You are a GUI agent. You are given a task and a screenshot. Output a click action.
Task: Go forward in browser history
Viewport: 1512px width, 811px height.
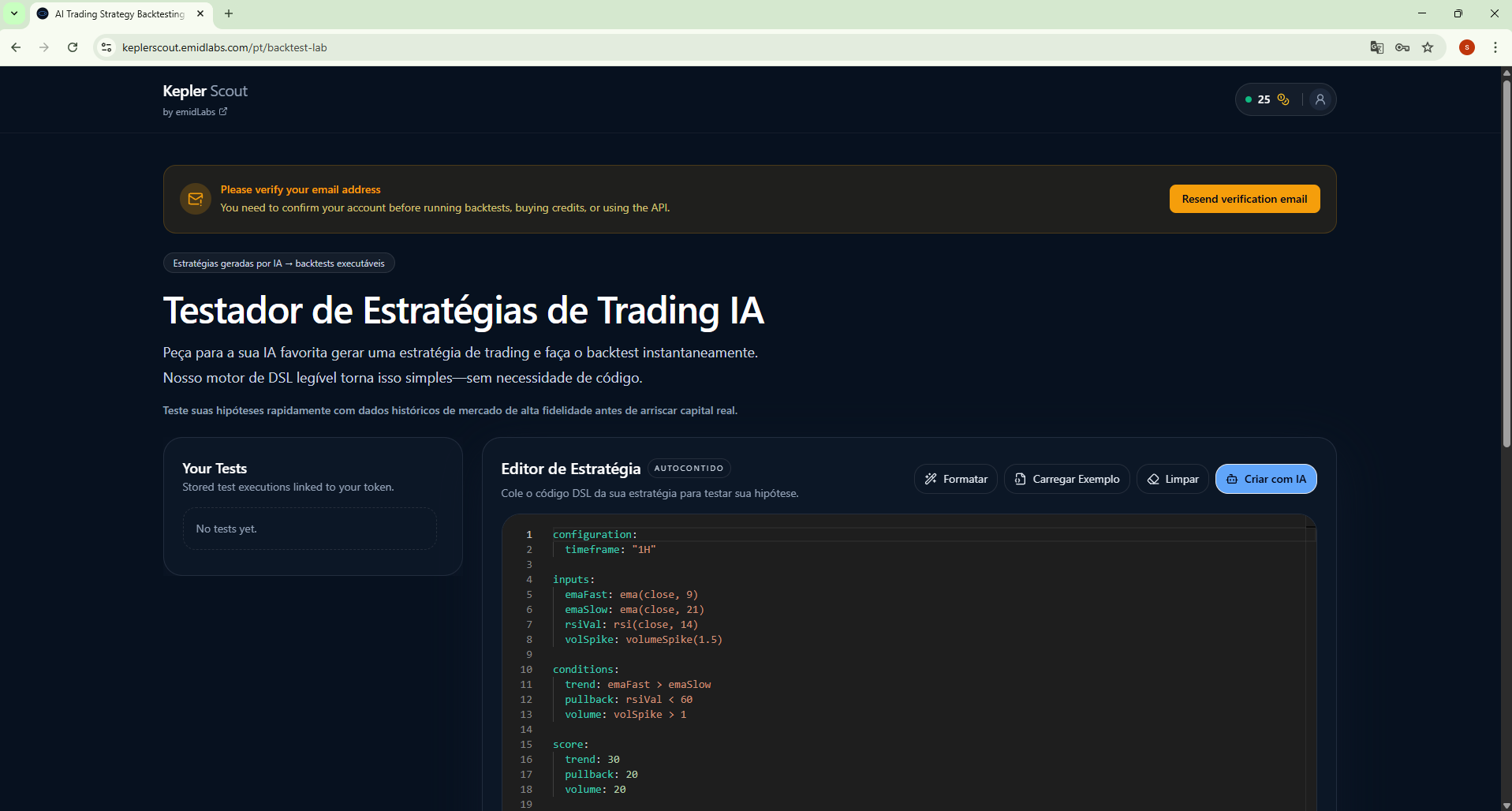44,47
